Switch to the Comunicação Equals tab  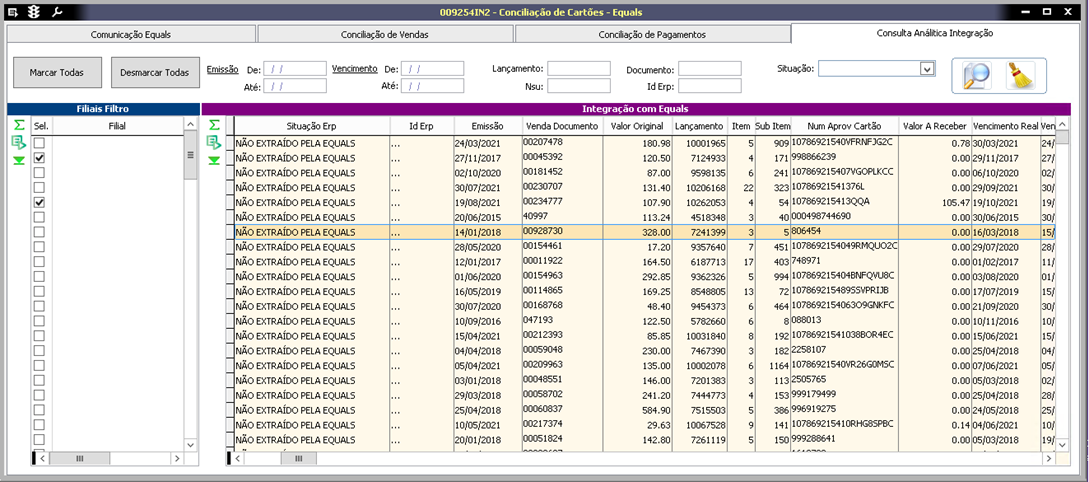[x=131, y=34]
